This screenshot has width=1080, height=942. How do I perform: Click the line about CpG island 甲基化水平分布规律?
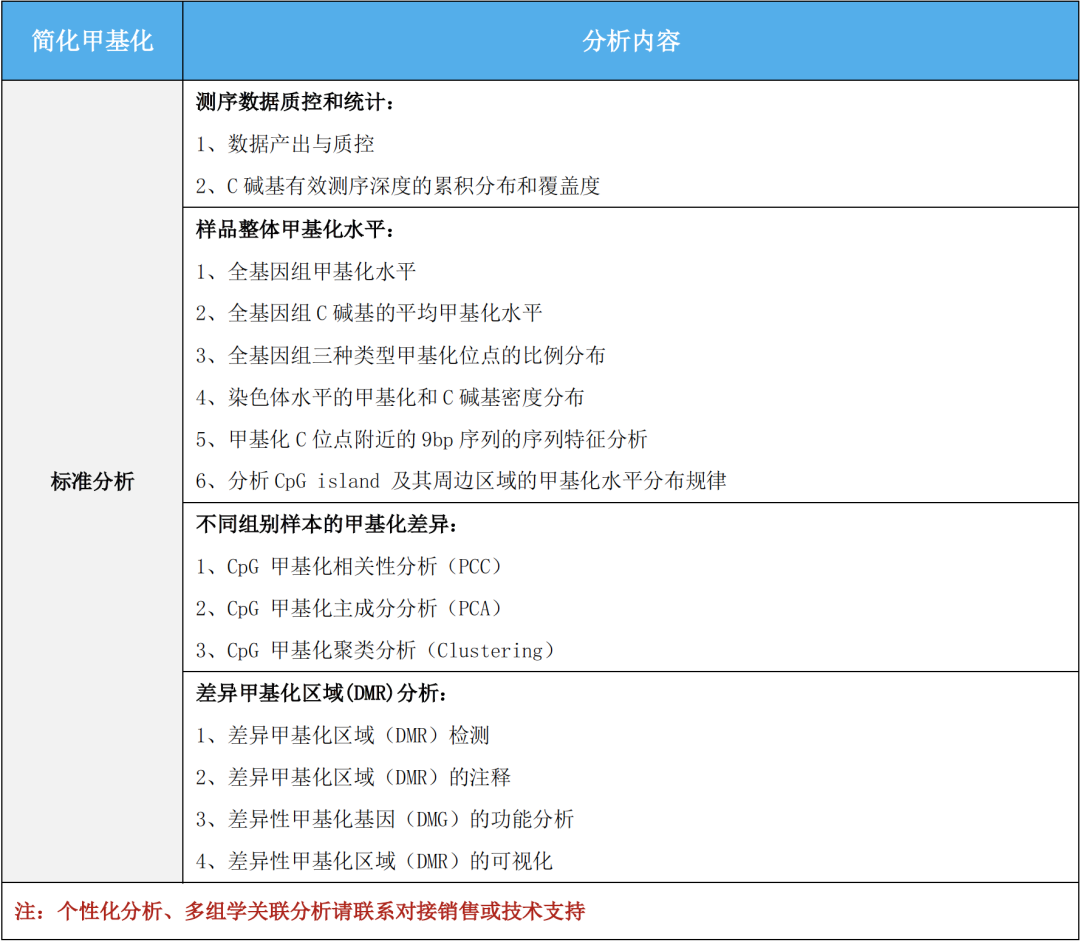pyautogui.click(x=461, y=481)
